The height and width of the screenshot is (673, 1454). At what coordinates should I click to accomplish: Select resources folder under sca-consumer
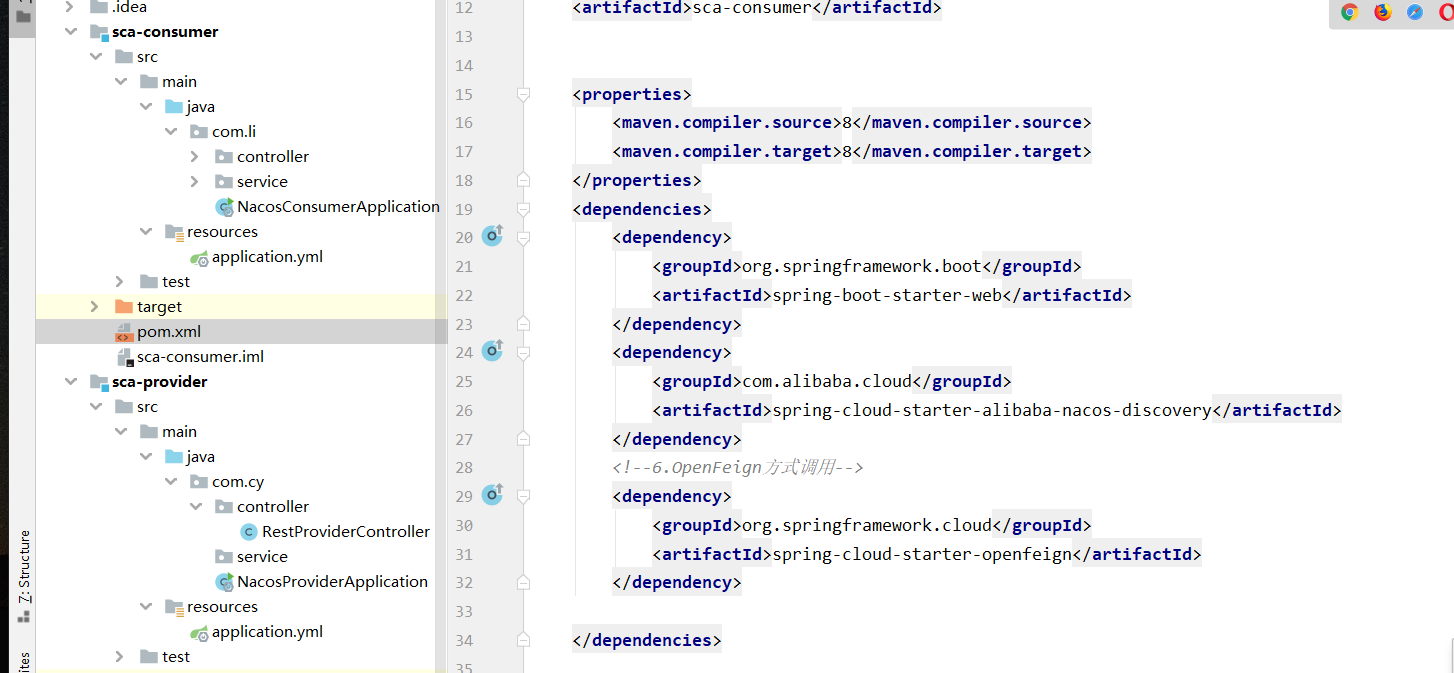[x=222, y=232]
